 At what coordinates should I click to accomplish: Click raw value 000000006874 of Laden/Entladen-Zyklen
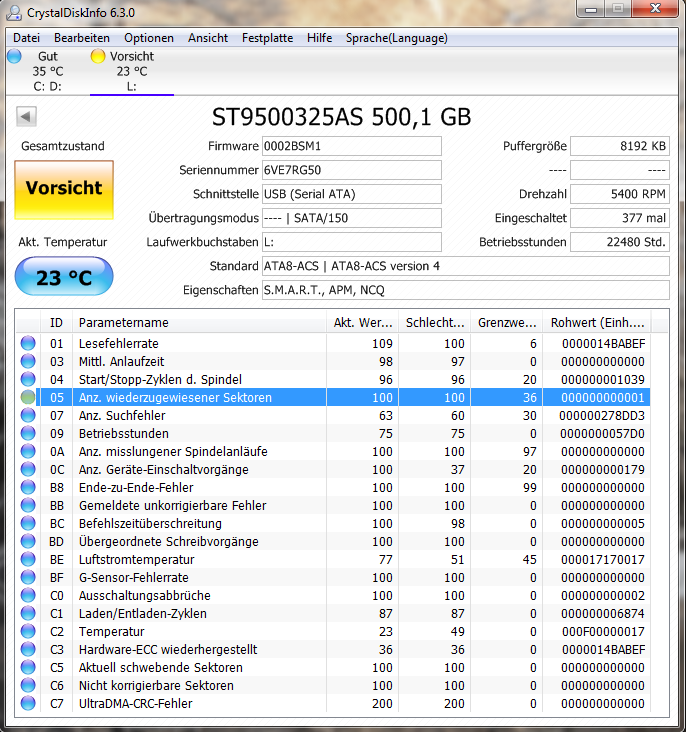click(x=603, y=613)
